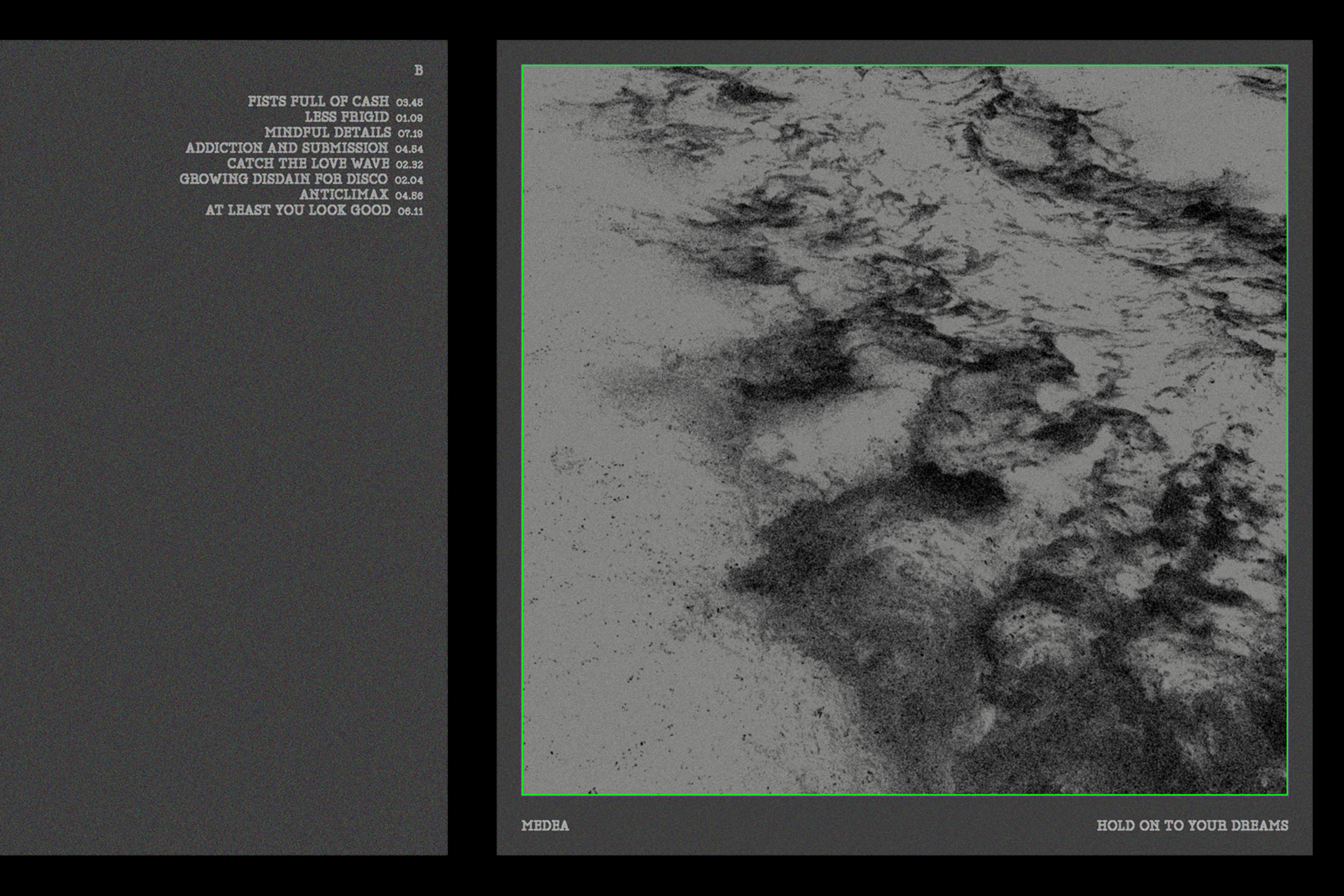Image resolution: width=1344 pixels, height=896 pixels.
Task: Click the 'Fists Full of Cash' track title
Action: (x=318, y=101)
